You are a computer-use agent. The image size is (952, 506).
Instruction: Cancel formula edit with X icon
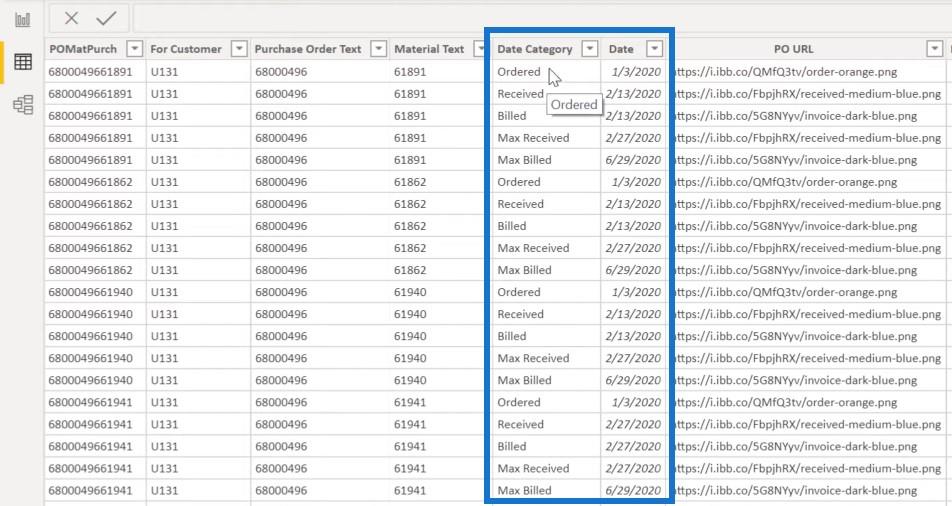71,18
